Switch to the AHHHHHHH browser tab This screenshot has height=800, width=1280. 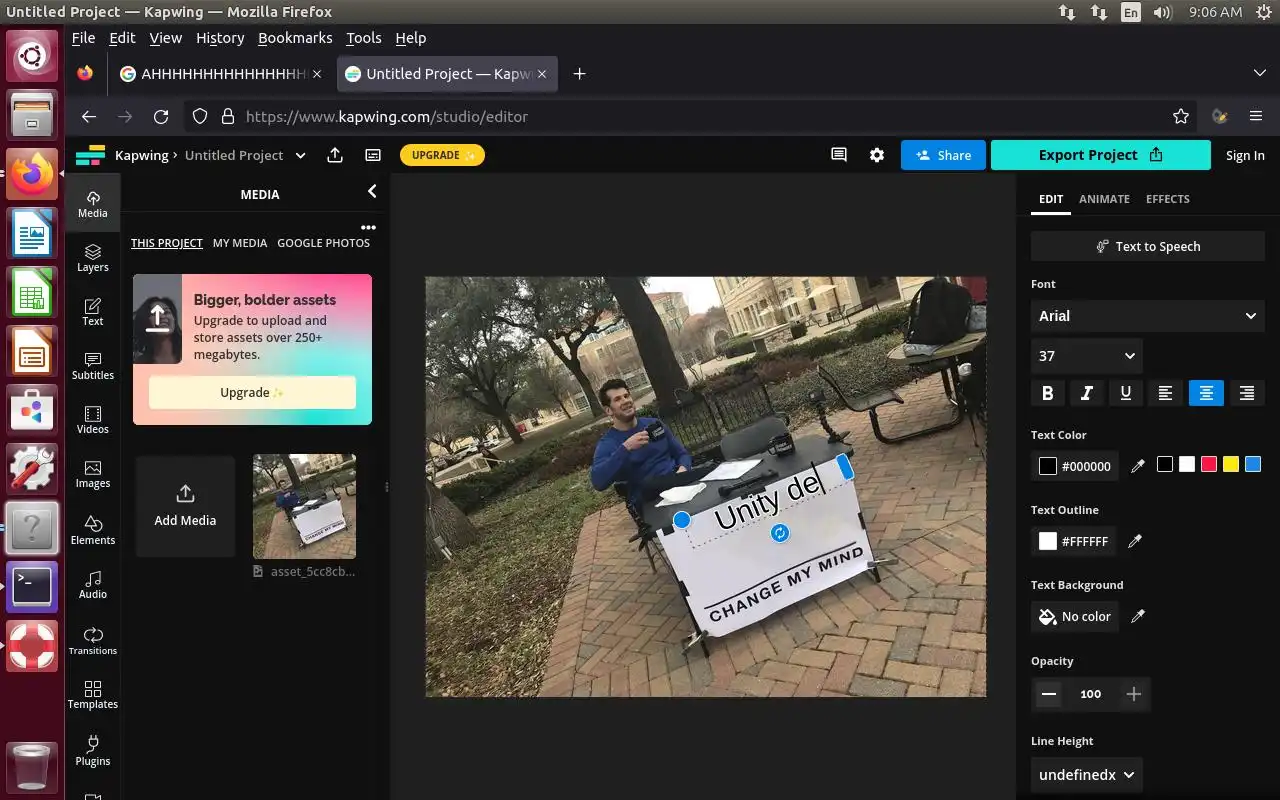[220, 74]
